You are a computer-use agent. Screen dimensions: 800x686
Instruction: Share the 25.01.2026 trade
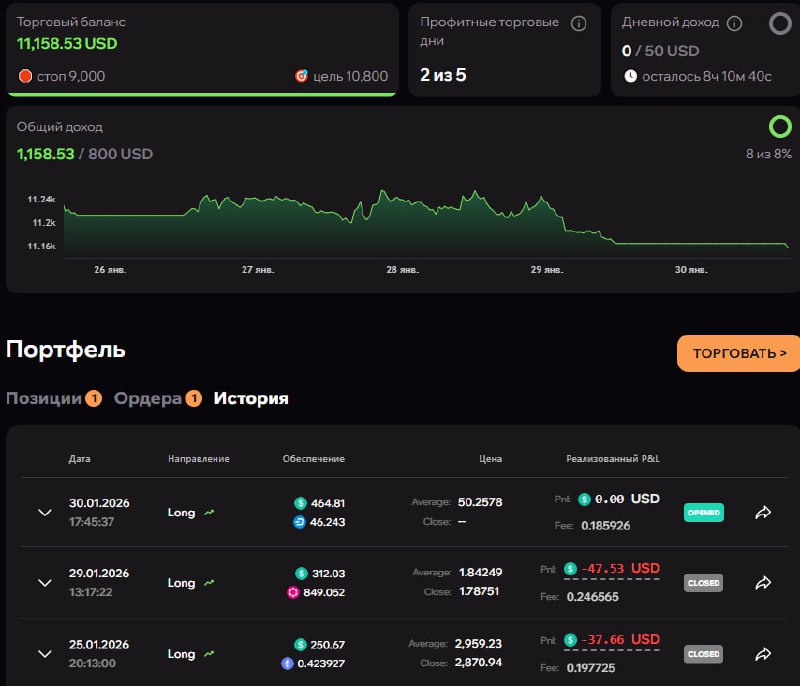point(763,654)
